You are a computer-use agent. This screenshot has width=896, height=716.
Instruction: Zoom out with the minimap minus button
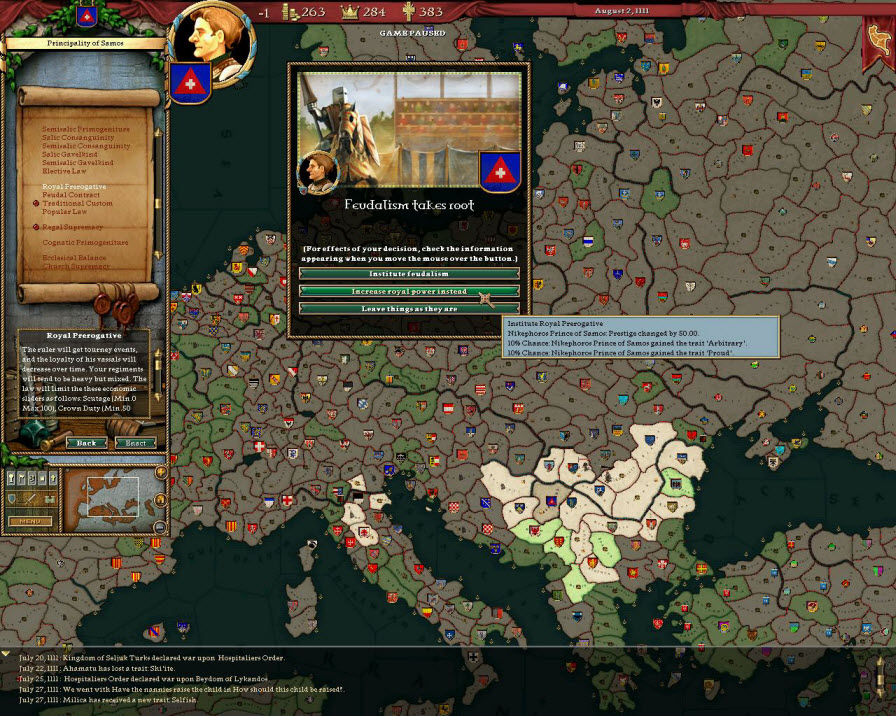[159, 527]
